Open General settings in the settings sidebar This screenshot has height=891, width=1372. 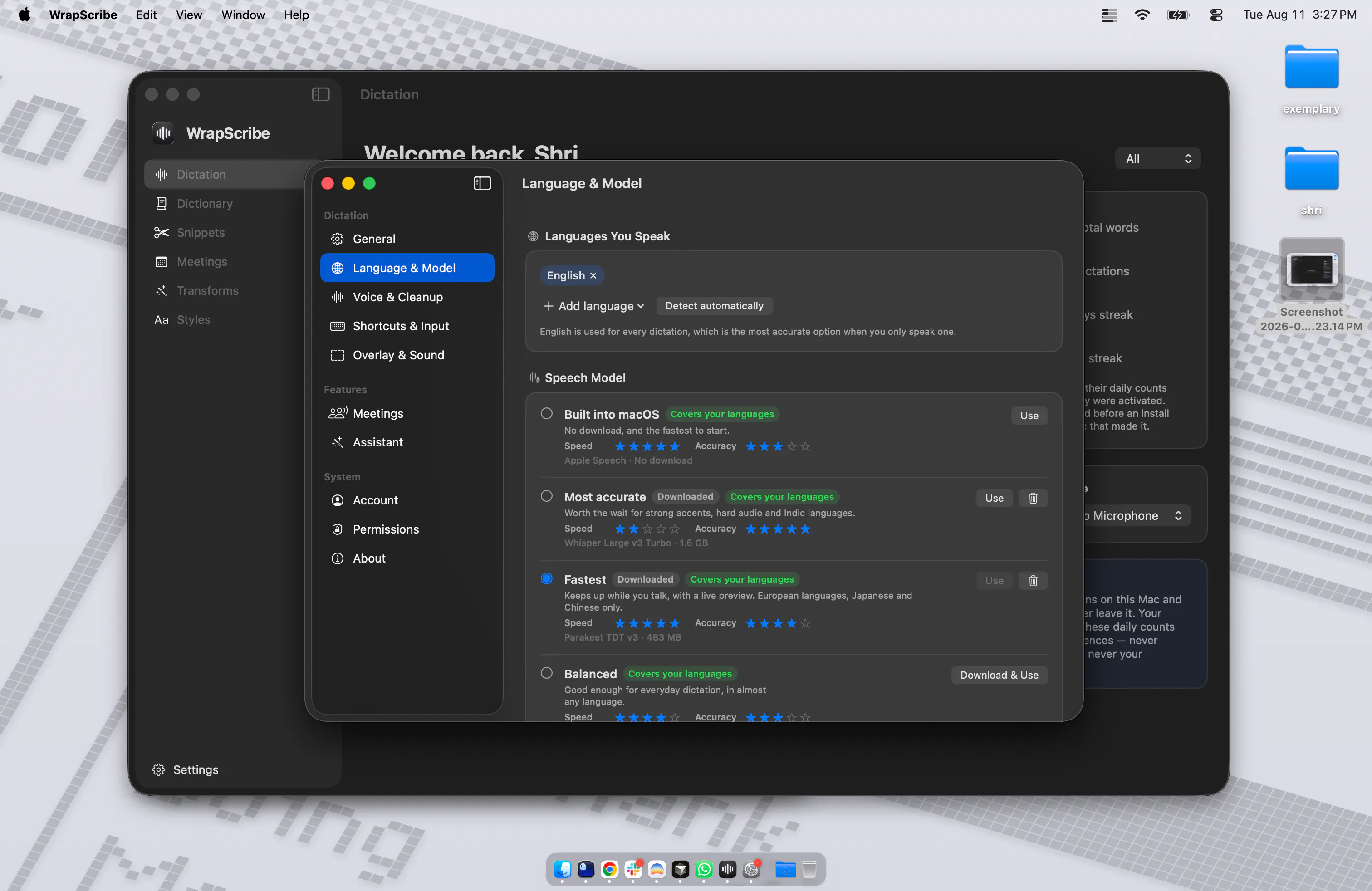point(407,239)
